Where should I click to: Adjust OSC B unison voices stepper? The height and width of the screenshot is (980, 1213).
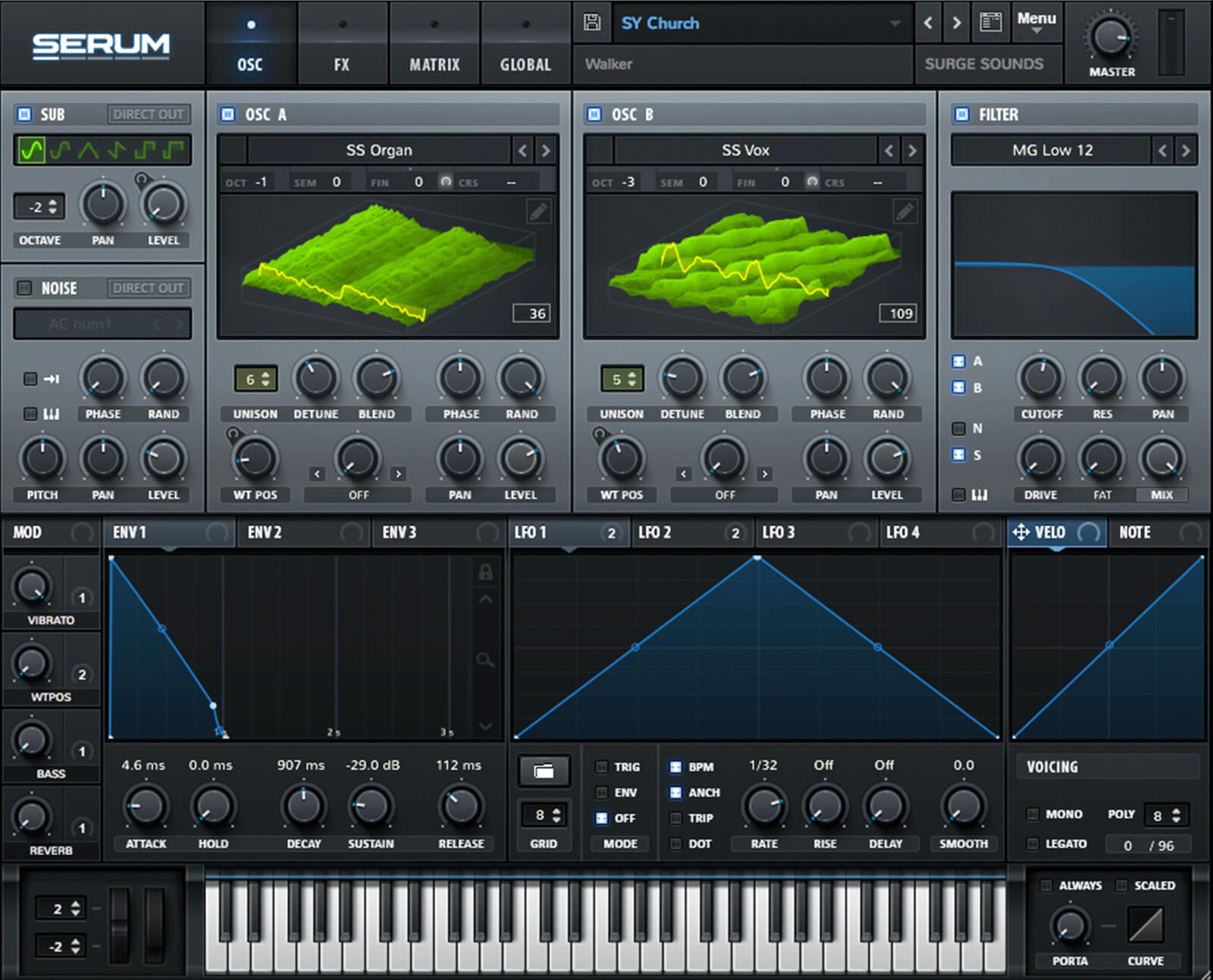(x=622, y=379)
